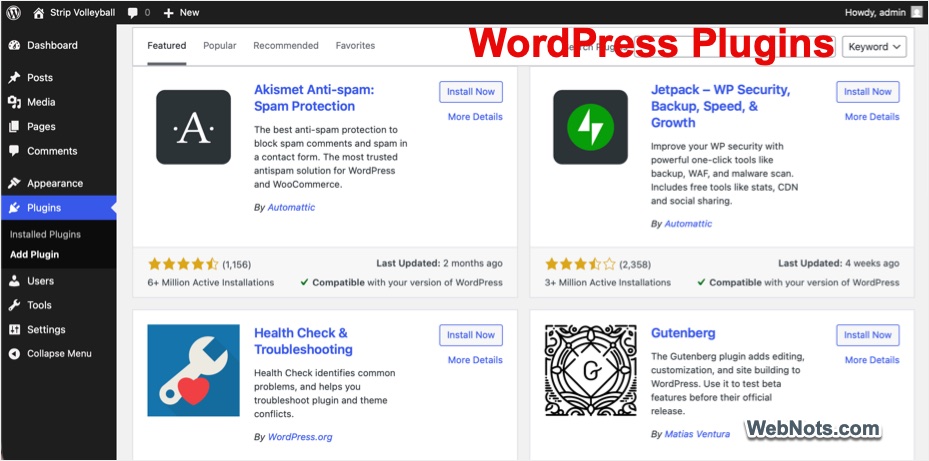Switch to the Recommended tab
The height and width of the screenshot is (461, 929).
click(286, 46)
